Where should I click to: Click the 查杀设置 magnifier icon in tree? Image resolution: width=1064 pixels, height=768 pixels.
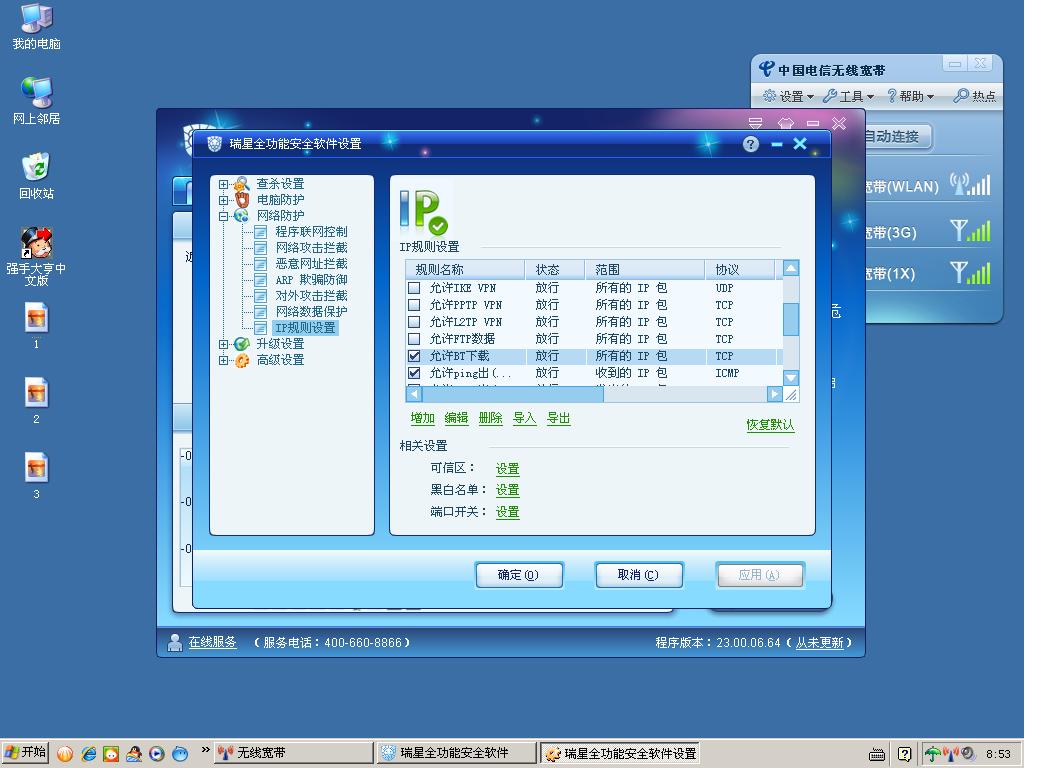coord(242,184)
